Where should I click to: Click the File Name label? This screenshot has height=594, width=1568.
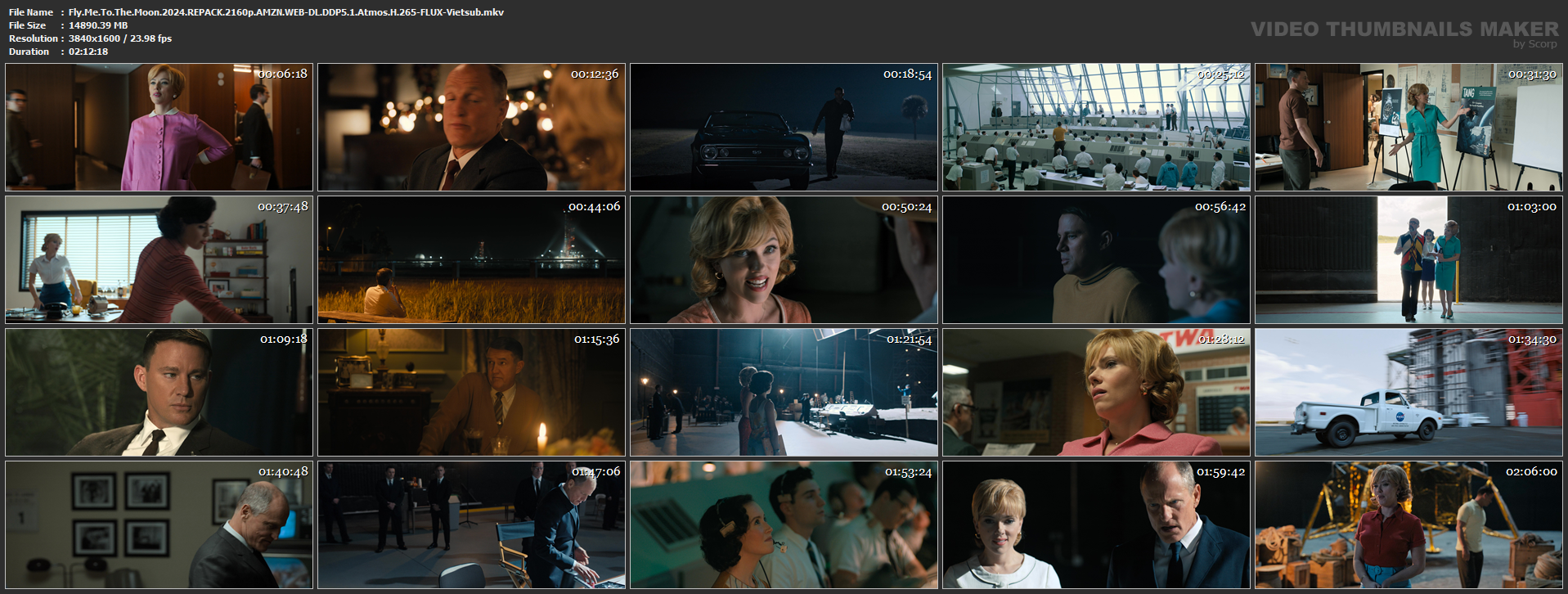31,12
